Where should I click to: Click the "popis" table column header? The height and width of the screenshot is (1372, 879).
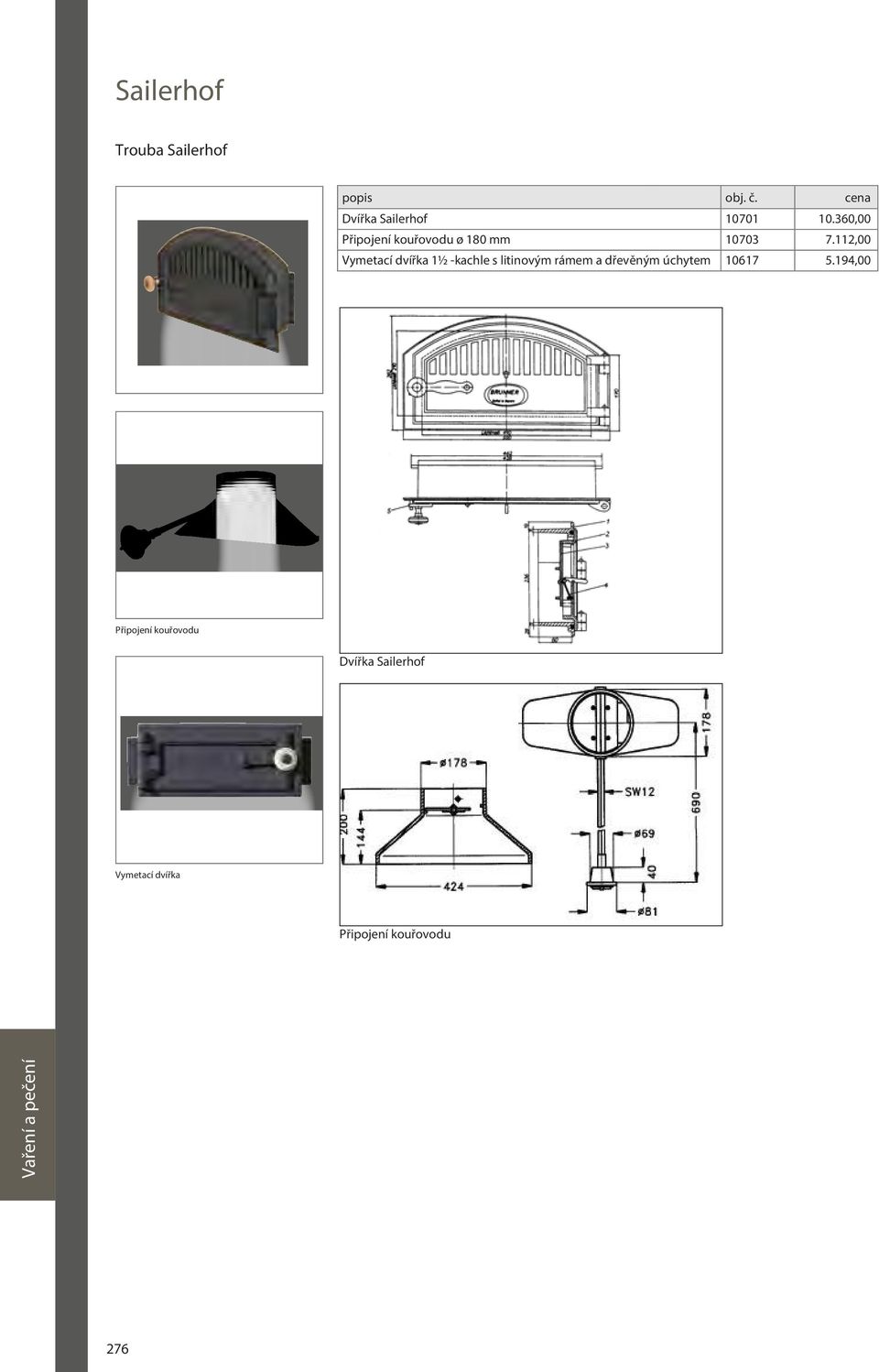357,198
